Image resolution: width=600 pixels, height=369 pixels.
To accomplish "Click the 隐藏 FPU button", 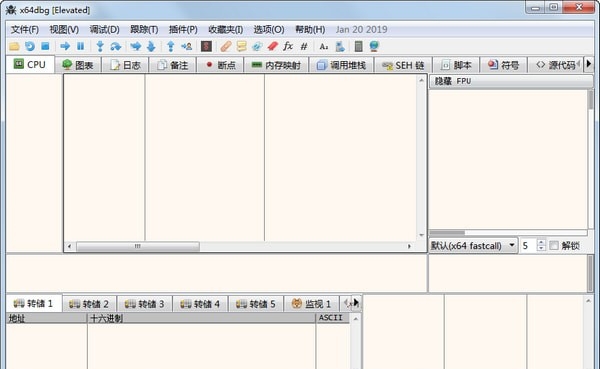I will [x=511, y=81].
